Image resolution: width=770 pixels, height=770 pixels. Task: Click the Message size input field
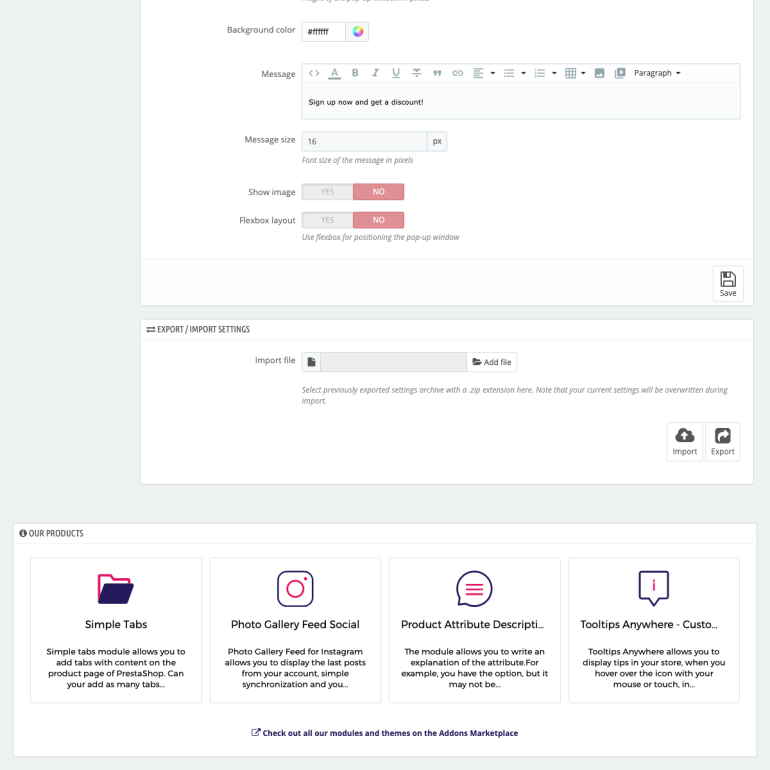(364, 141)
